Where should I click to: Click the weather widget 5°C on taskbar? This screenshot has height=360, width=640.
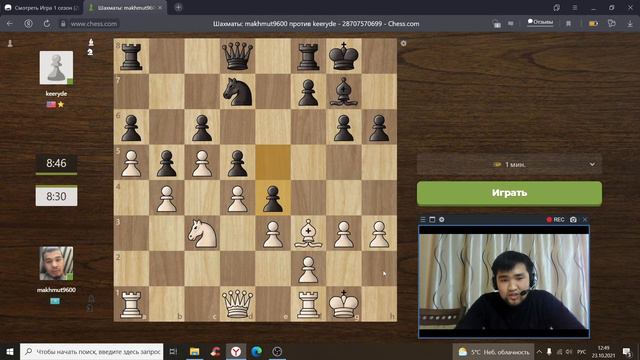[493, 352]
